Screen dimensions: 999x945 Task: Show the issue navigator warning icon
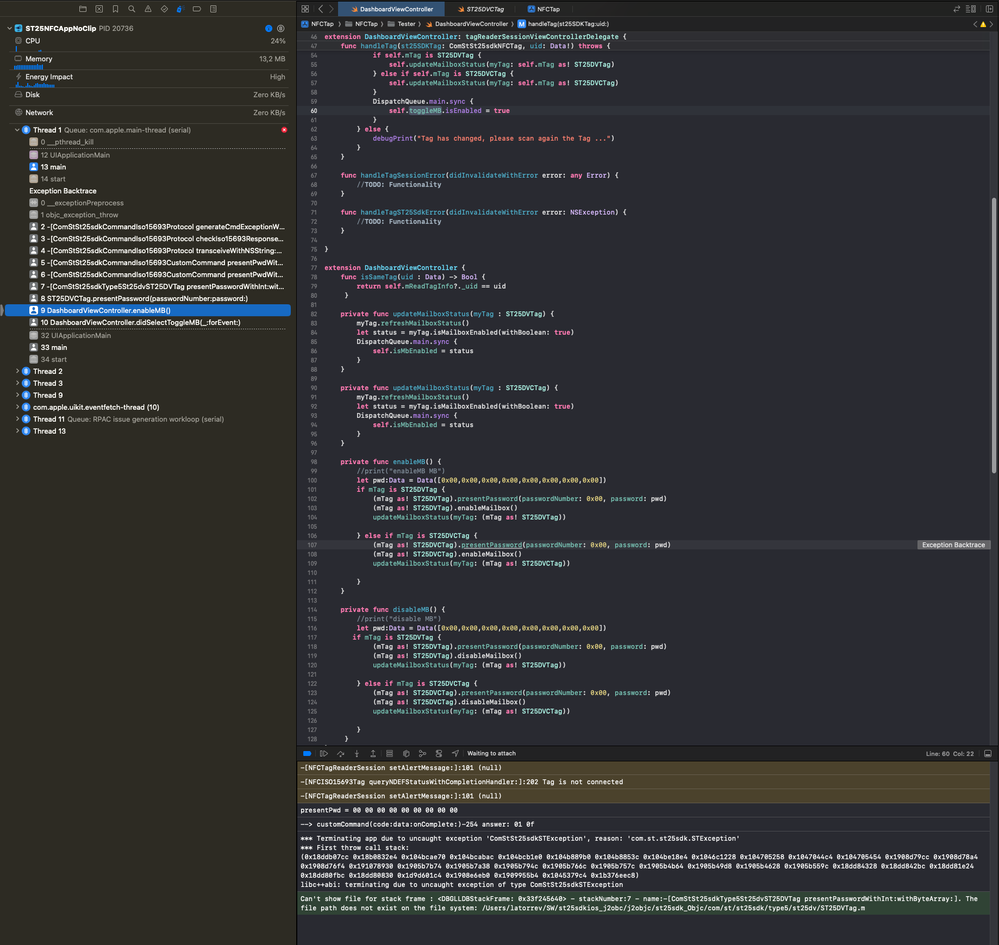[x=148, y=8]
